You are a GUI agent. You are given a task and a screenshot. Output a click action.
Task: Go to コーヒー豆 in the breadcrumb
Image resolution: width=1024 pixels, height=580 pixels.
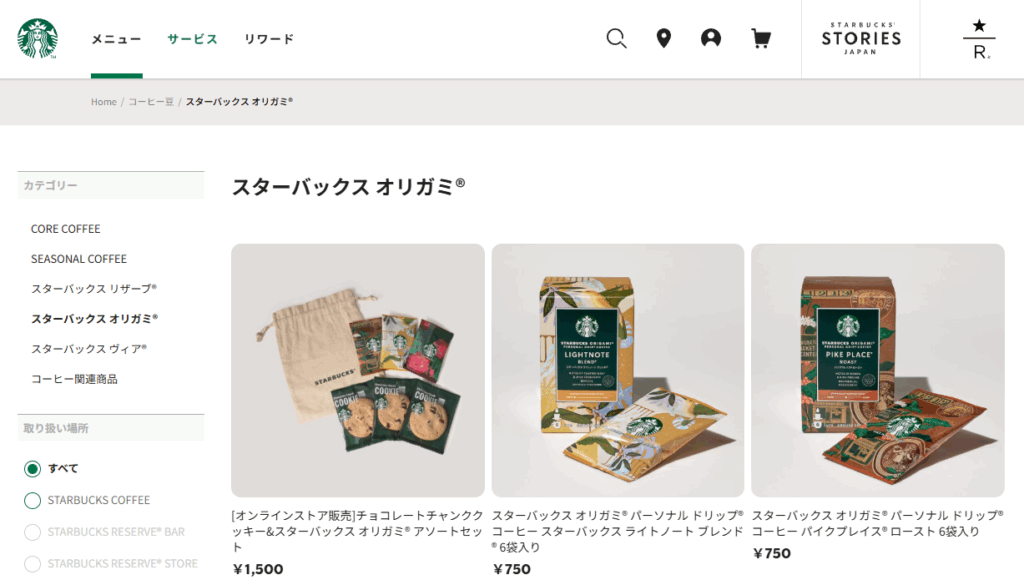tap(151, 102)
